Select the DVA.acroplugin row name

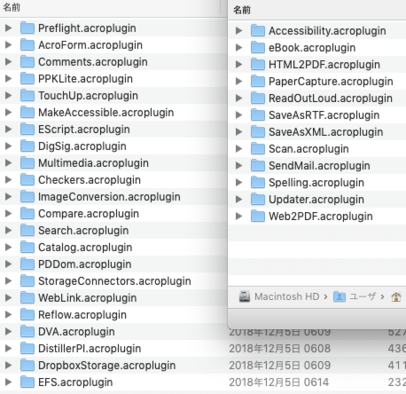pos(76,332)
